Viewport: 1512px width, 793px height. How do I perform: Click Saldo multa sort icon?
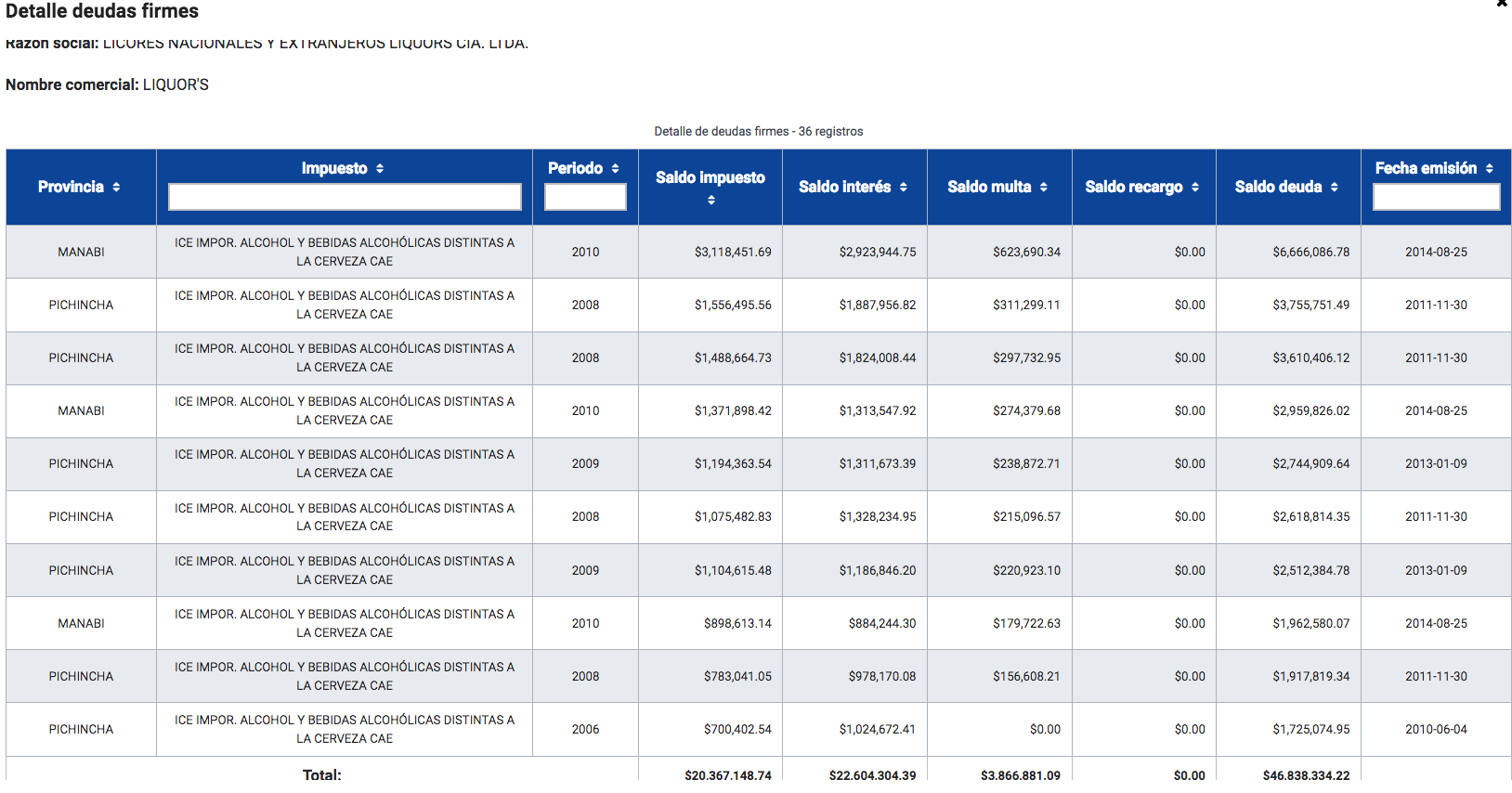1044,188
